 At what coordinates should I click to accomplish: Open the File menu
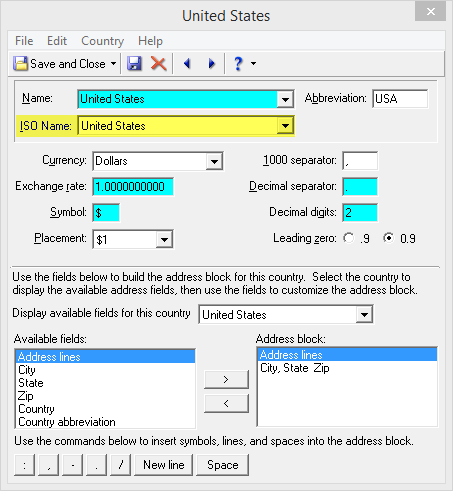(x=24, y=41)
